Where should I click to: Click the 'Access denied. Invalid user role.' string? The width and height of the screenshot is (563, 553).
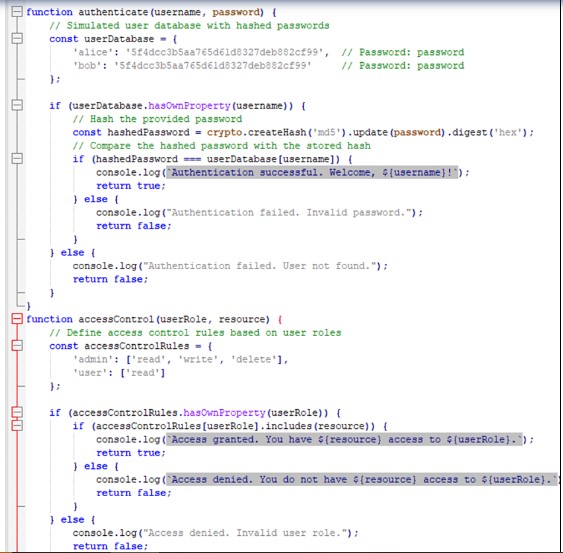[245, 533]
